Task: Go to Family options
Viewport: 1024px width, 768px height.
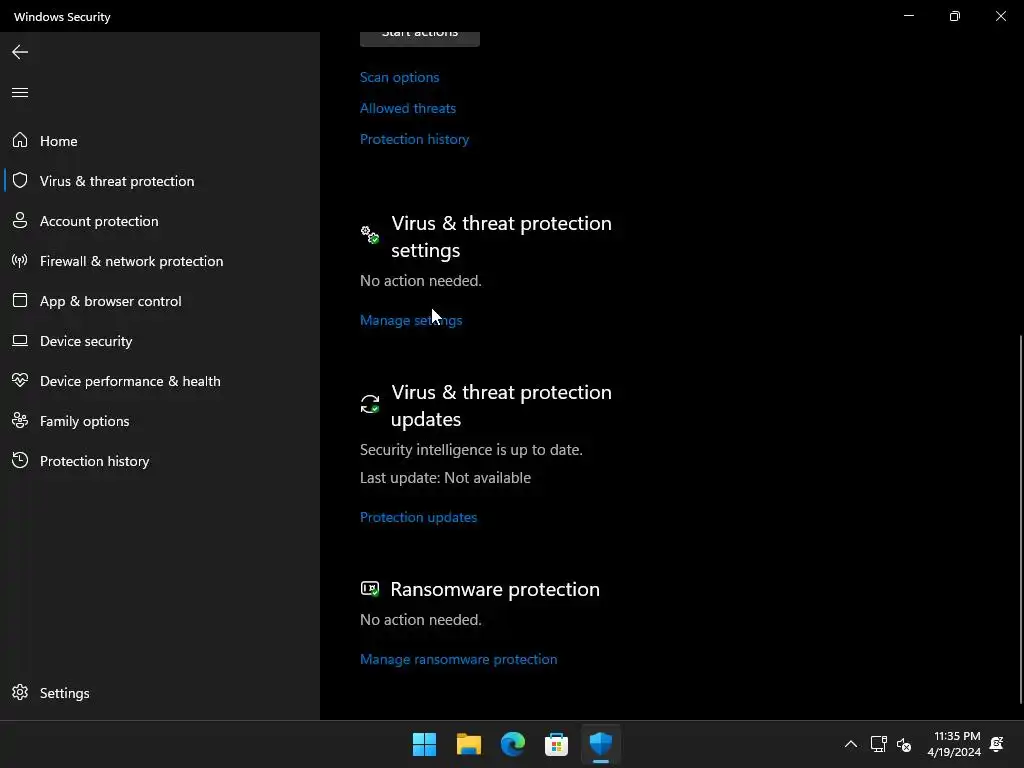Action: click(160, 421)
